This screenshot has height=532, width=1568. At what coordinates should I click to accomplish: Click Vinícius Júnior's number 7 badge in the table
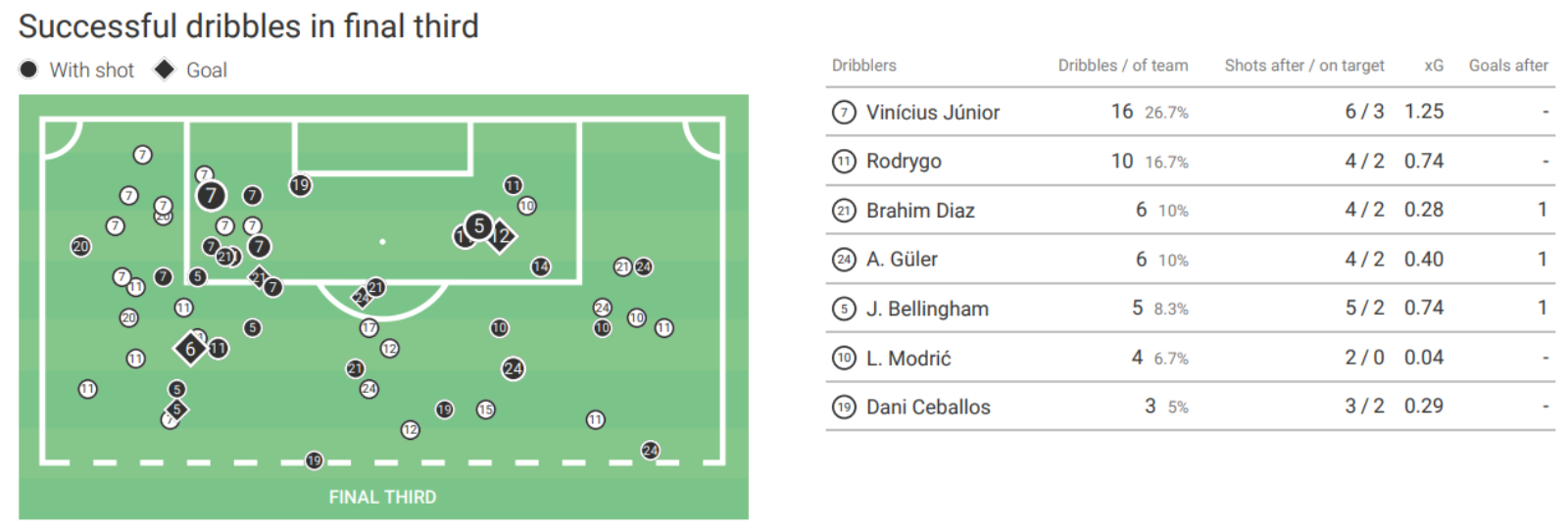click(844, 113)
